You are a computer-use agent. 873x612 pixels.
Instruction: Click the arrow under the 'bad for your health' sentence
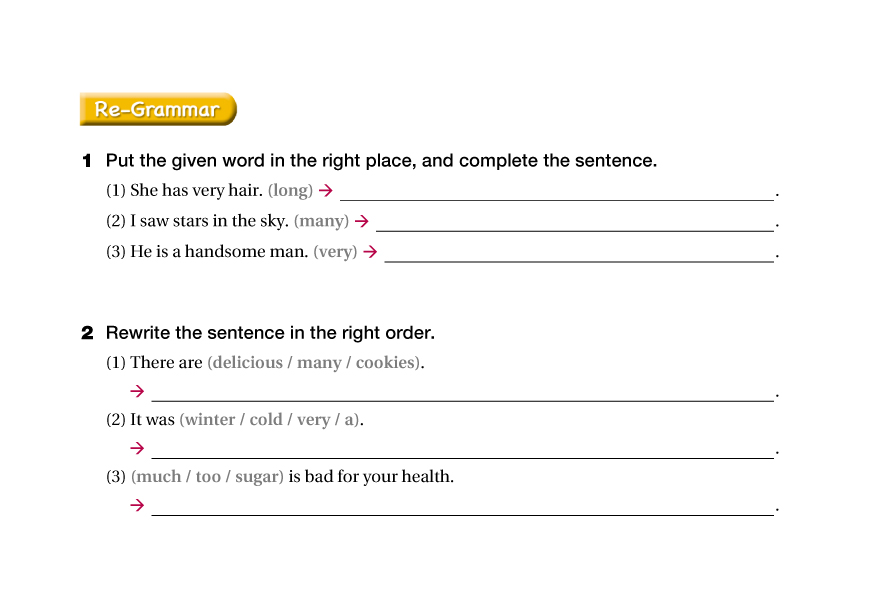point(137,506)
